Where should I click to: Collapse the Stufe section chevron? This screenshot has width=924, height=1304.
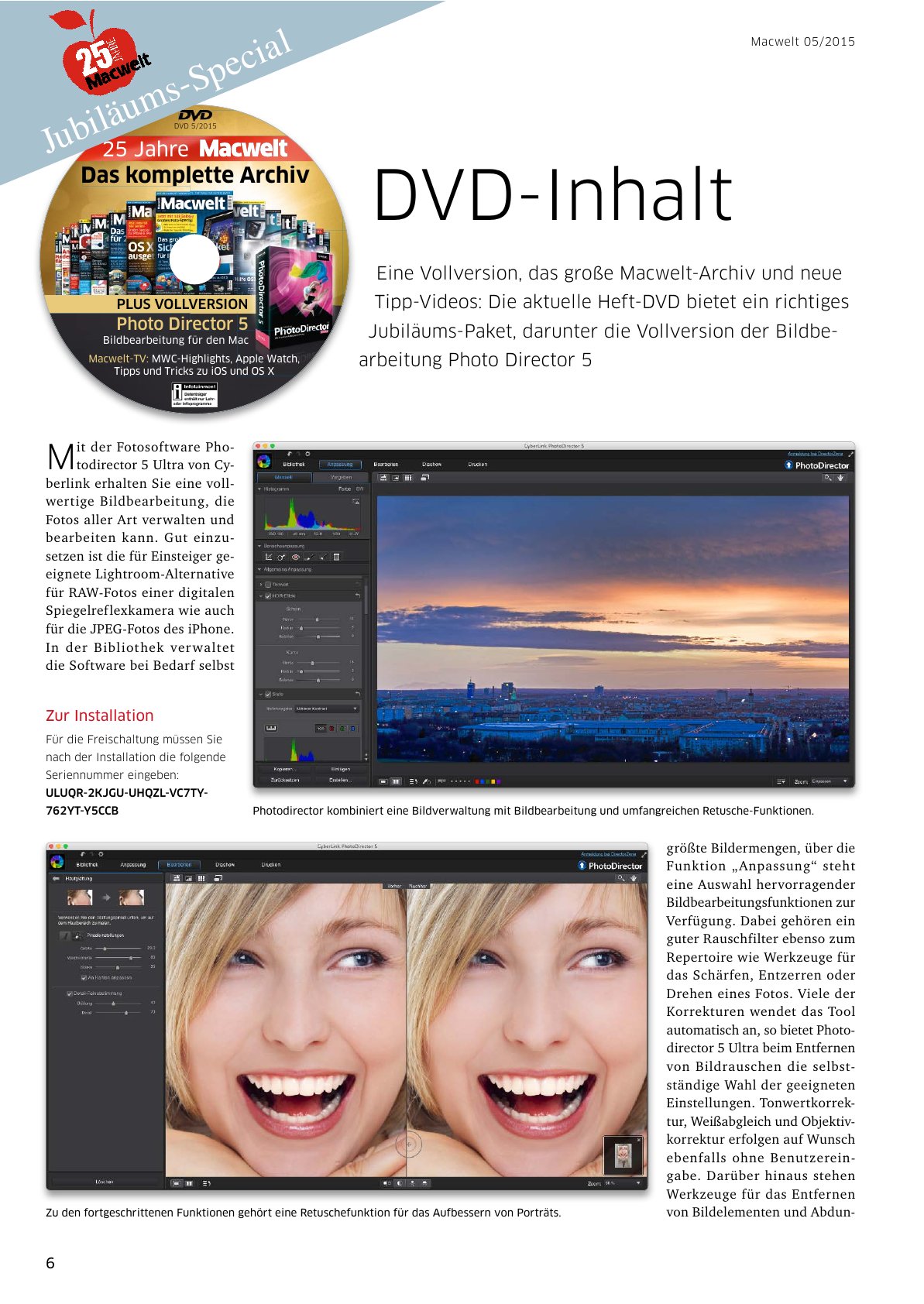(x=261, y=695)
